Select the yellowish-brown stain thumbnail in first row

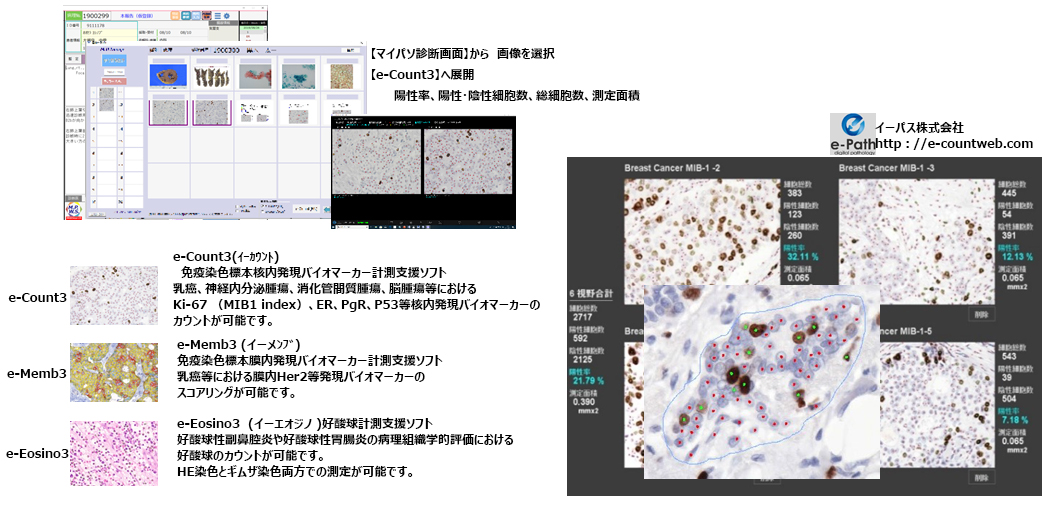coord(343,76)
